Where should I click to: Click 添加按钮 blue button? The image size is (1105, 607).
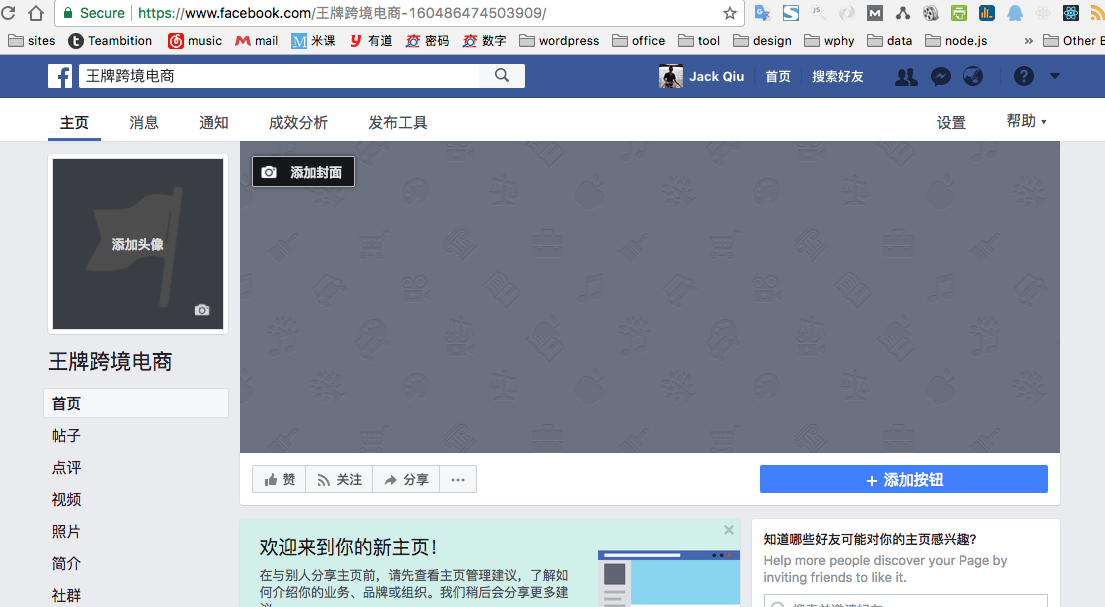tap(903, 479)
